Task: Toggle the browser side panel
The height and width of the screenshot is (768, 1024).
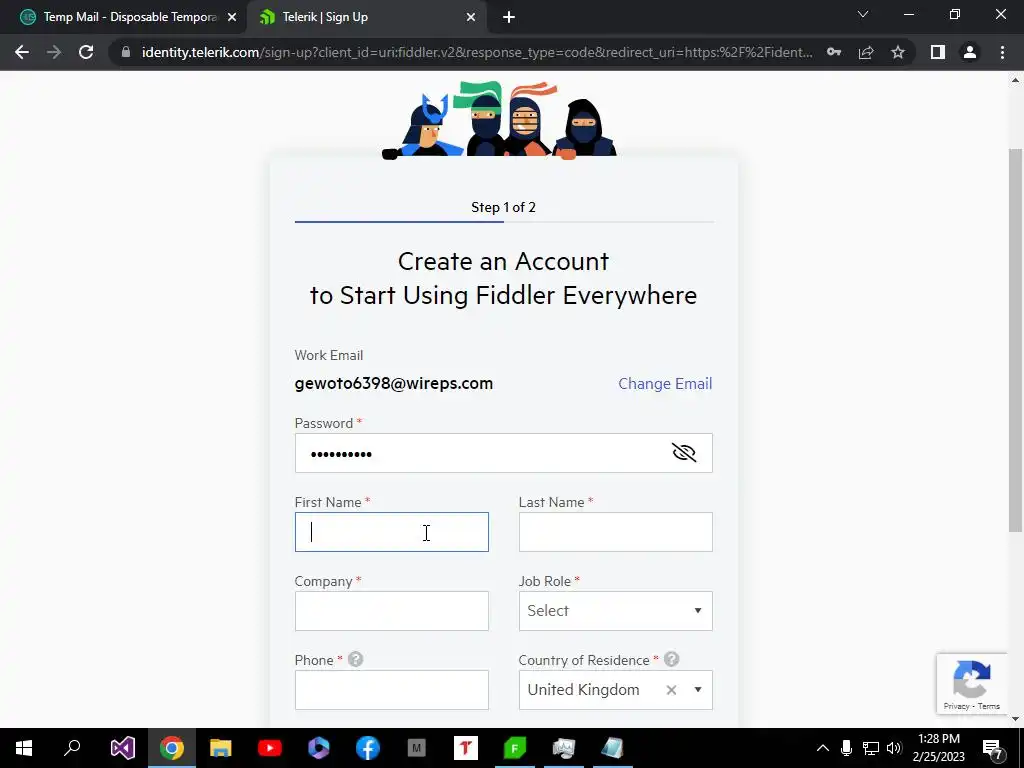Action: tap(938, 52)
